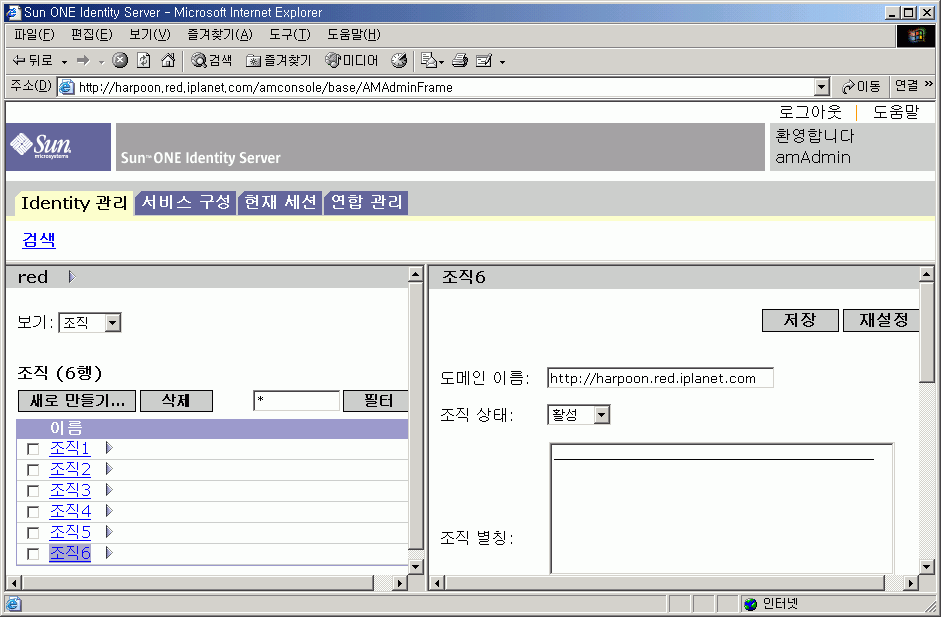Click the 도움말 help link at top right
The width and height of the screenshot is (941, 617).
pos(895,112)
